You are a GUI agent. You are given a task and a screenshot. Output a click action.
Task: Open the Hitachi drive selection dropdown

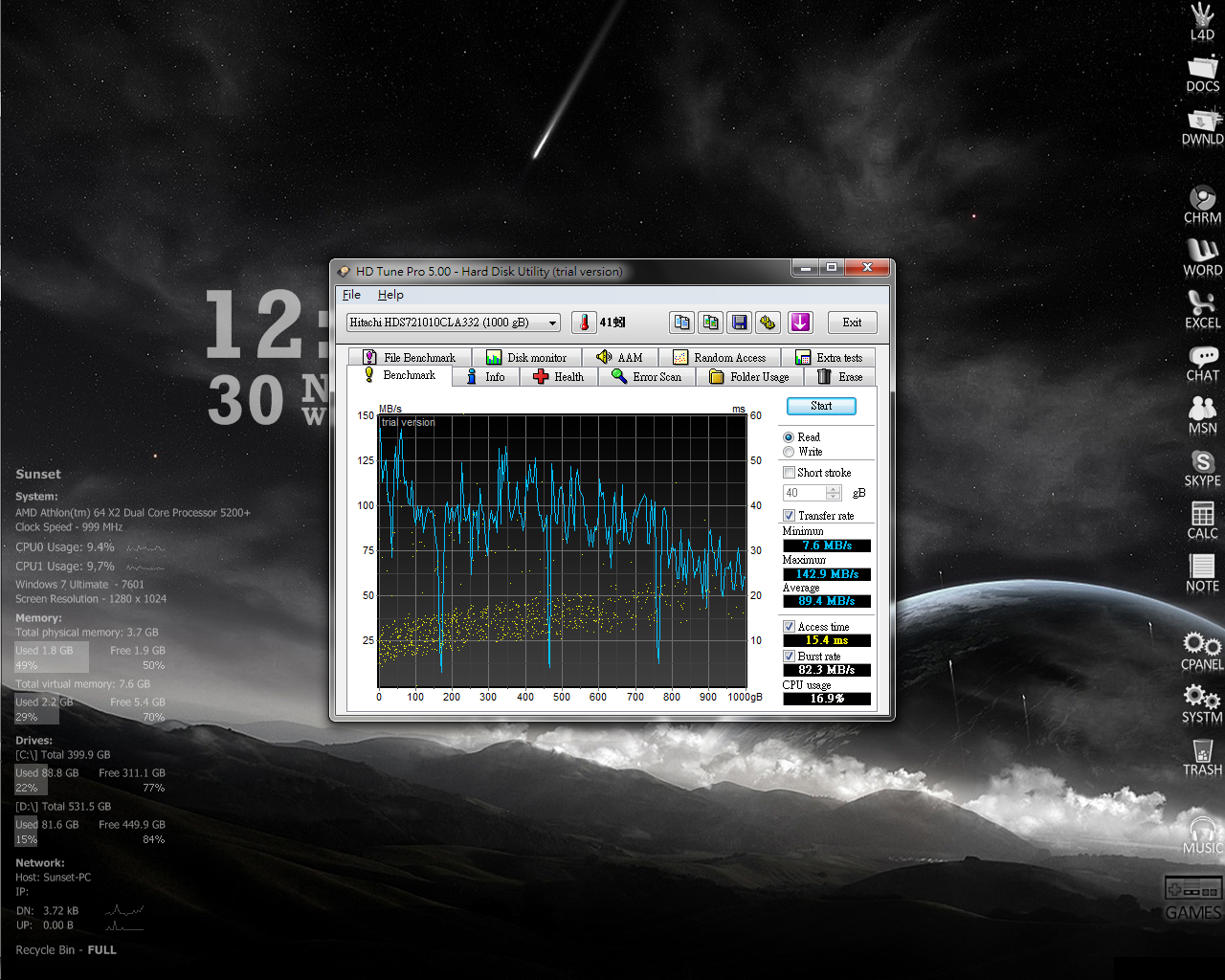453,323
